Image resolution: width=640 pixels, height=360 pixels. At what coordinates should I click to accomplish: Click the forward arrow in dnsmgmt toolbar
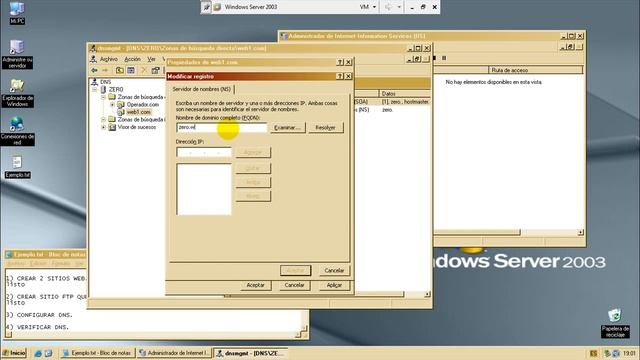[105, 70]
